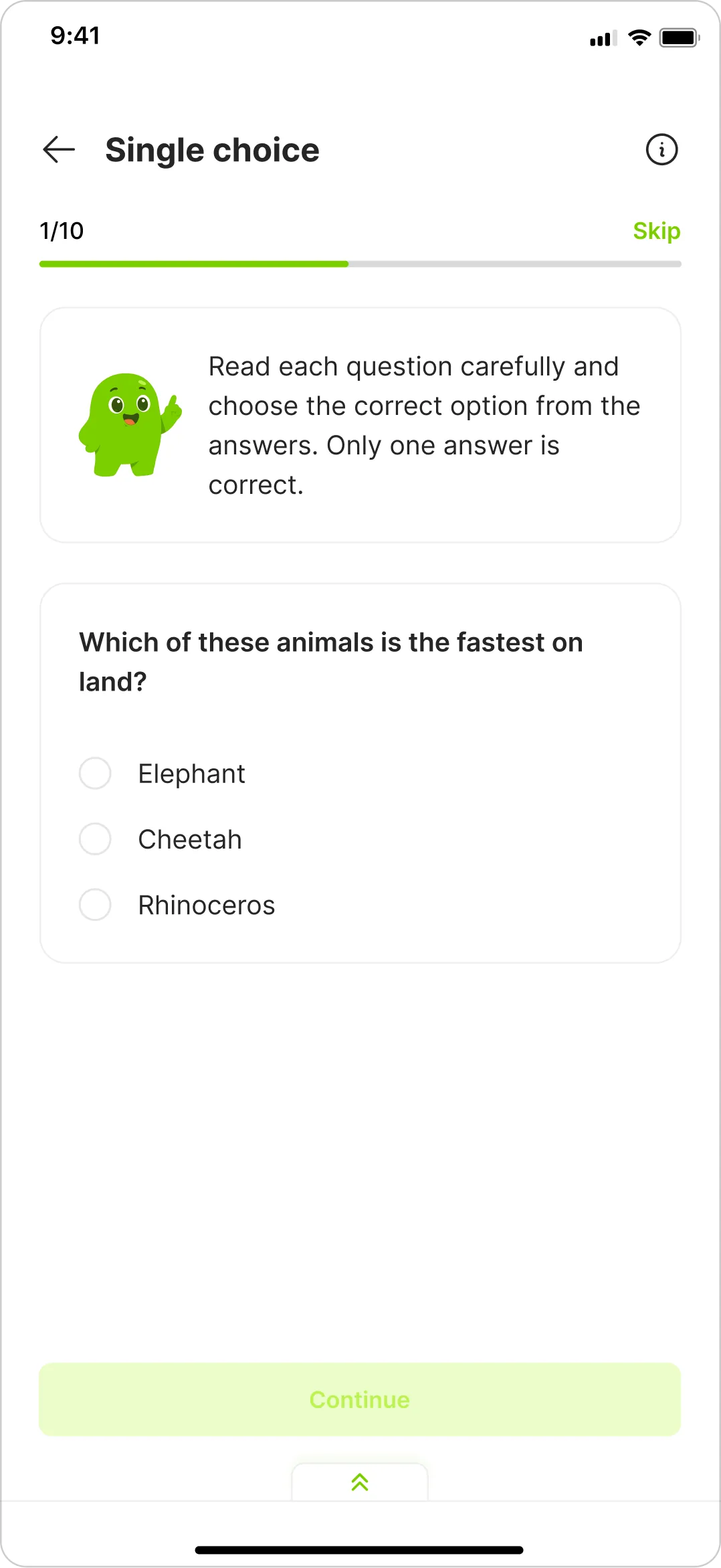Tap the battery indicator icon
Viewport: 721px width, 1568px height.
[679, 38]
